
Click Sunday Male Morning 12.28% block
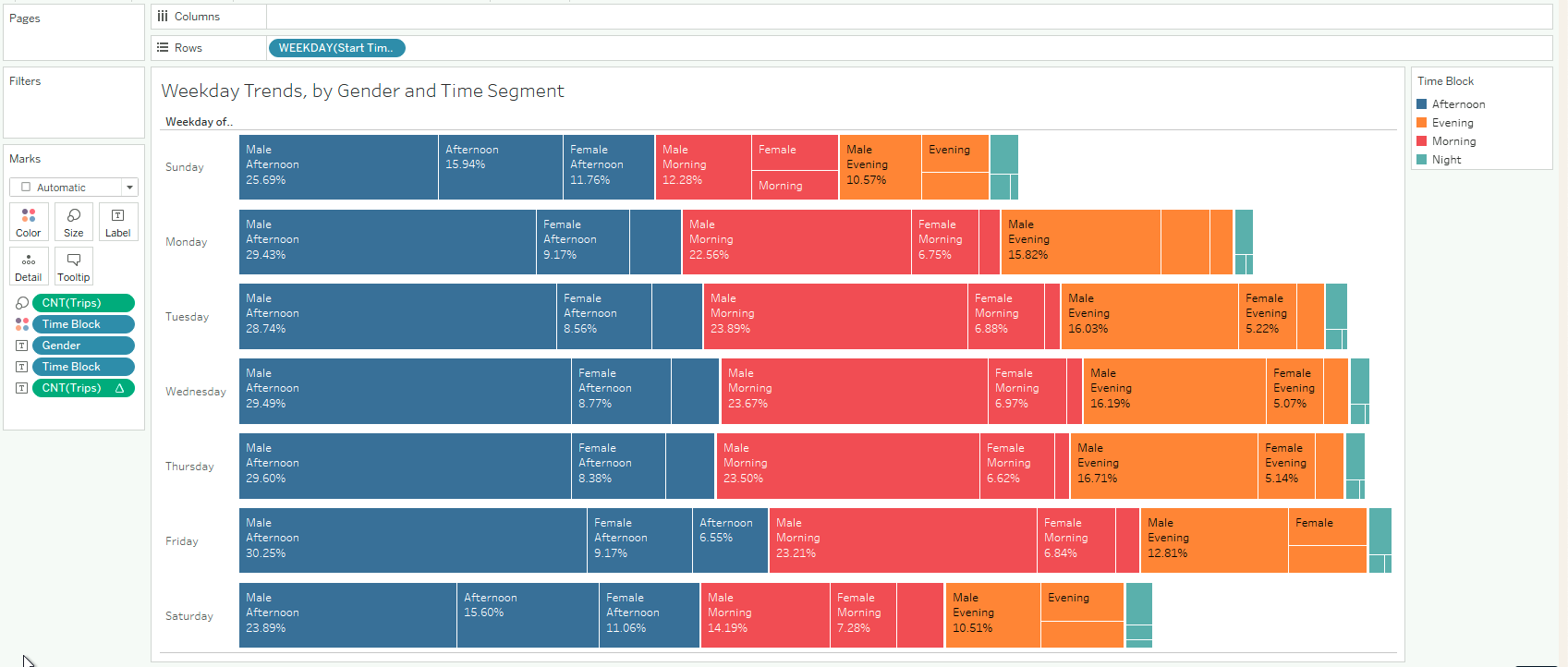[x=703, y=167]
